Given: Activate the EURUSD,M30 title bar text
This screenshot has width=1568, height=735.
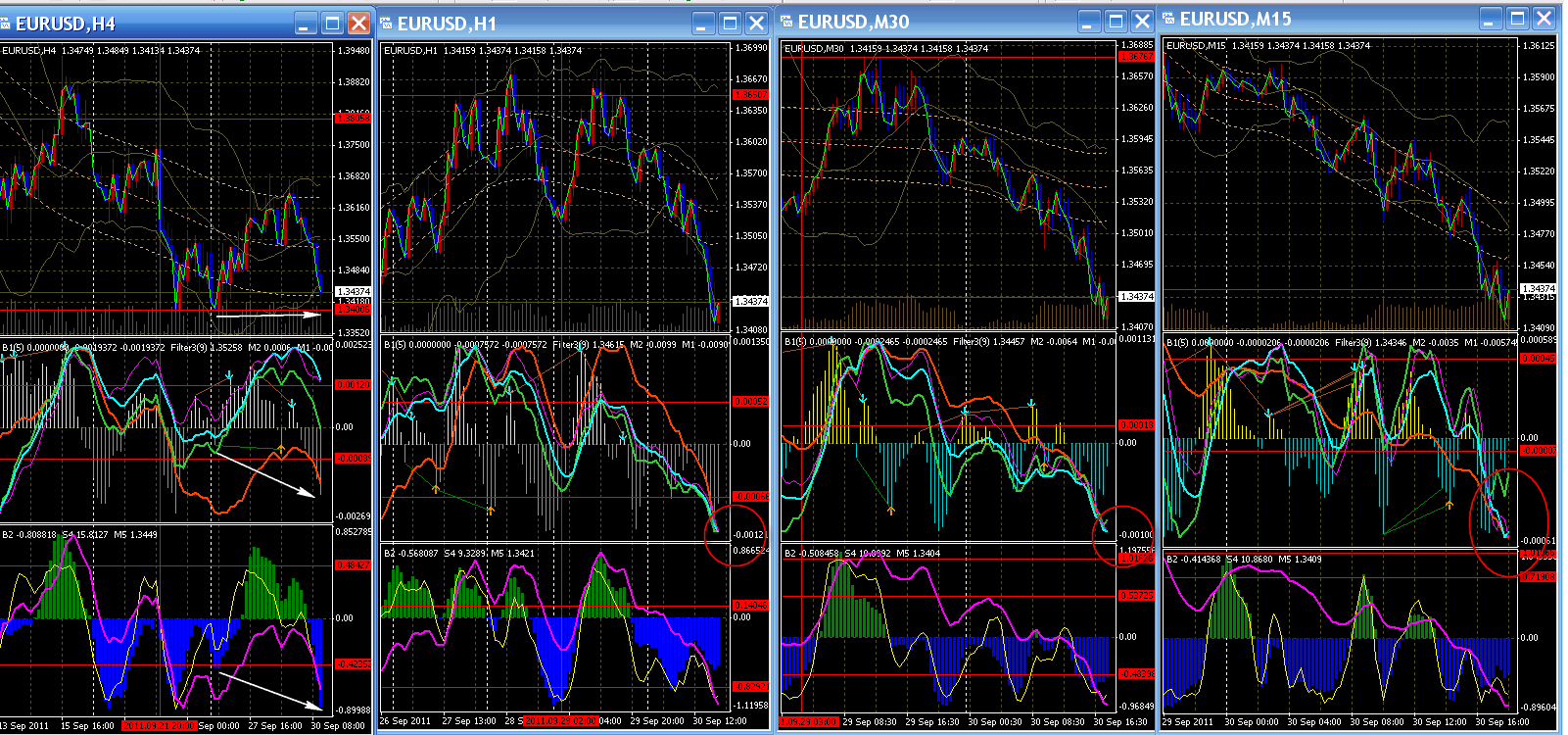Looking at the screenshot, I should click(853, 22).
